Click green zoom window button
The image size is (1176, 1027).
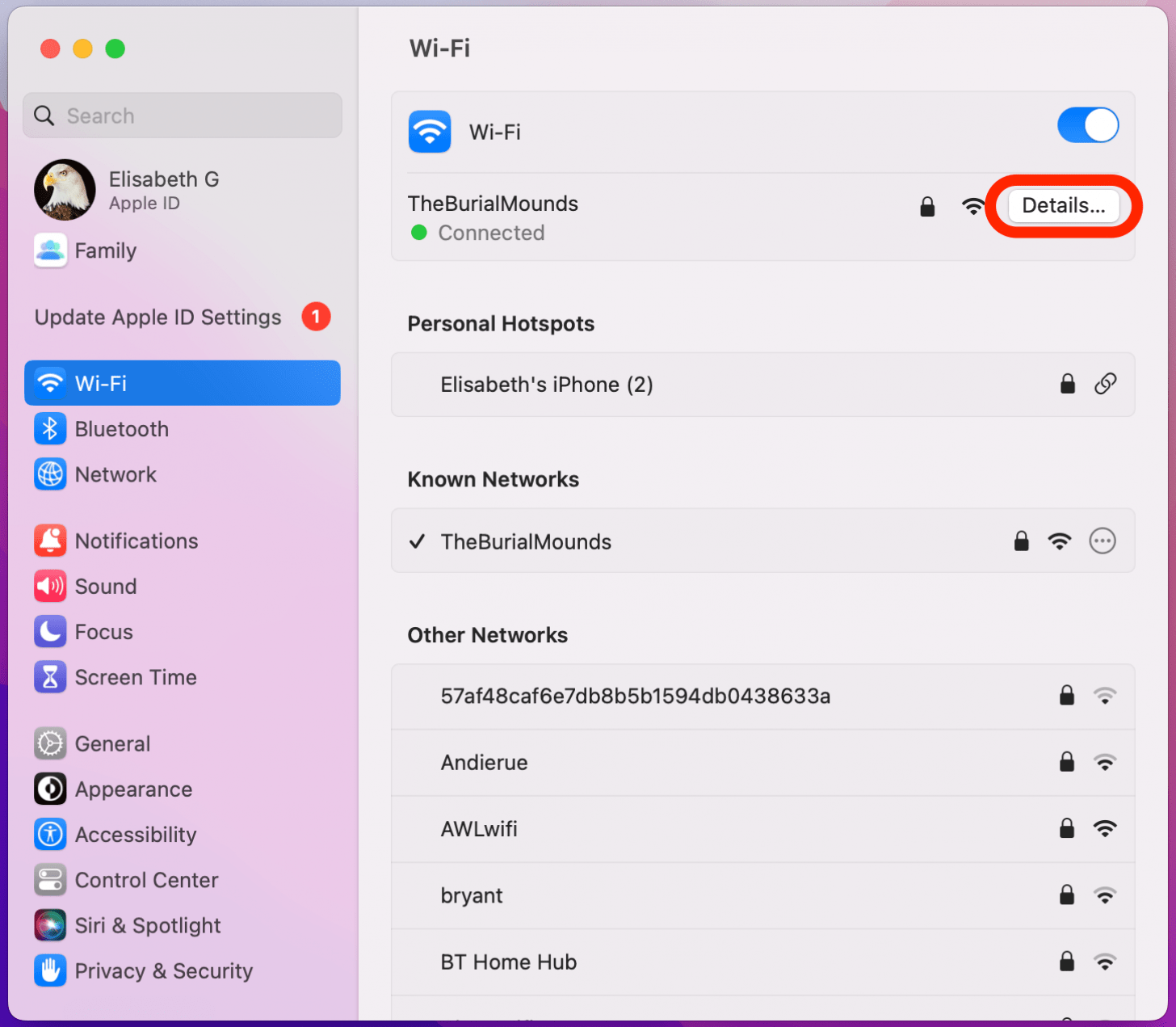[115, 48]
